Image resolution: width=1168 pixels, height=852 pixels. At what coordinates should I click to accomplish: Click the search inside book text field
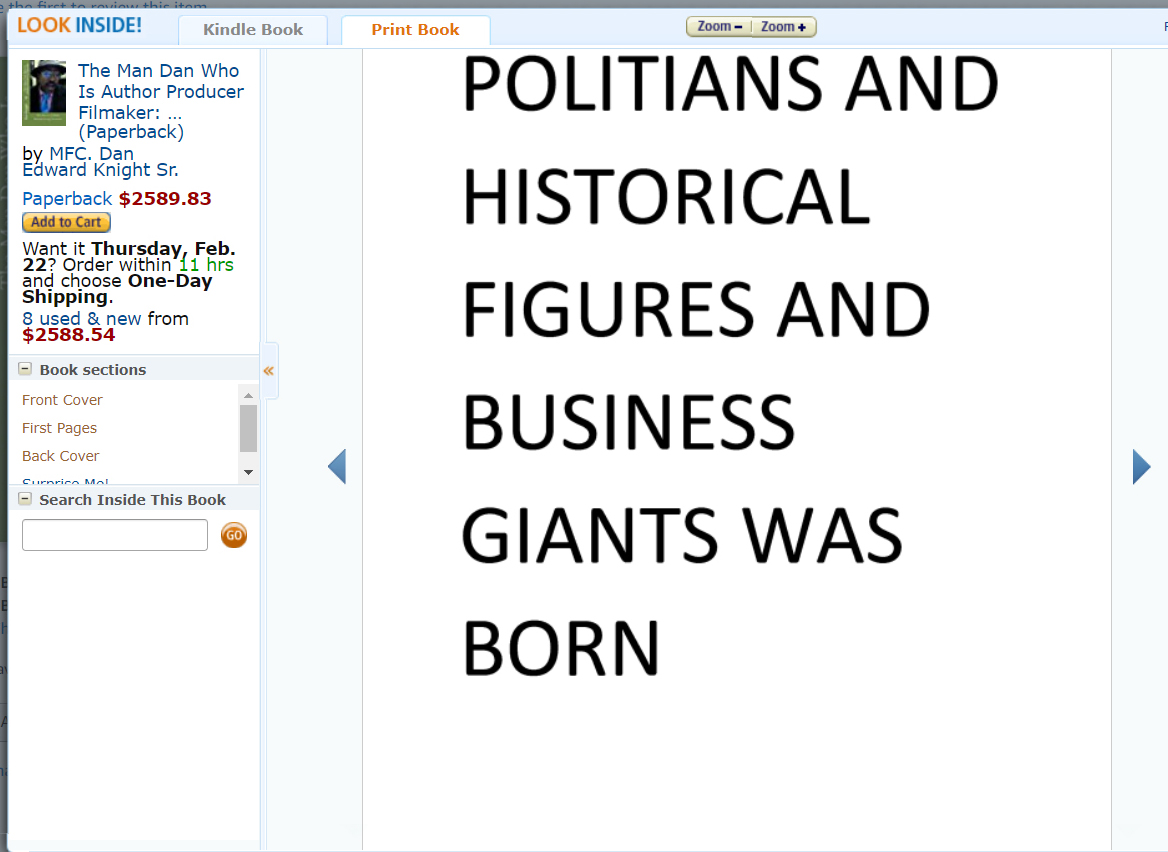[115, 535]
